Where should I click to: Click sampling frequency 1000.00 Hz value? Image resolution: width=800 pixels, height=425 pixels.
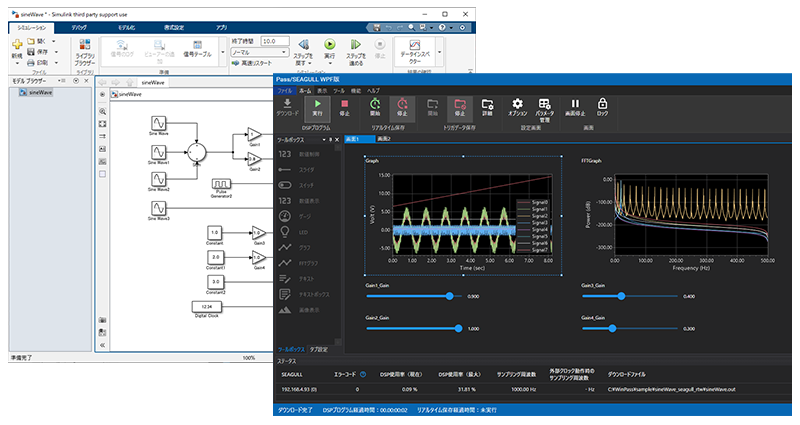coord(522,389)
